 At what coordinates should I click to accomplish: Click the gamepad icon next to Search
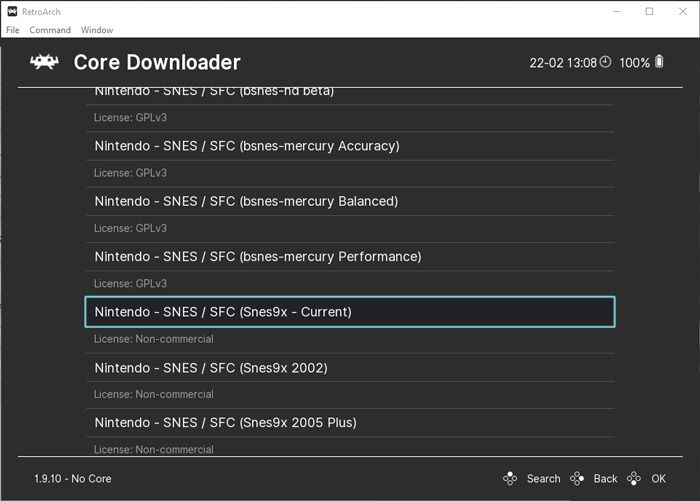click(x=510, y=479)
